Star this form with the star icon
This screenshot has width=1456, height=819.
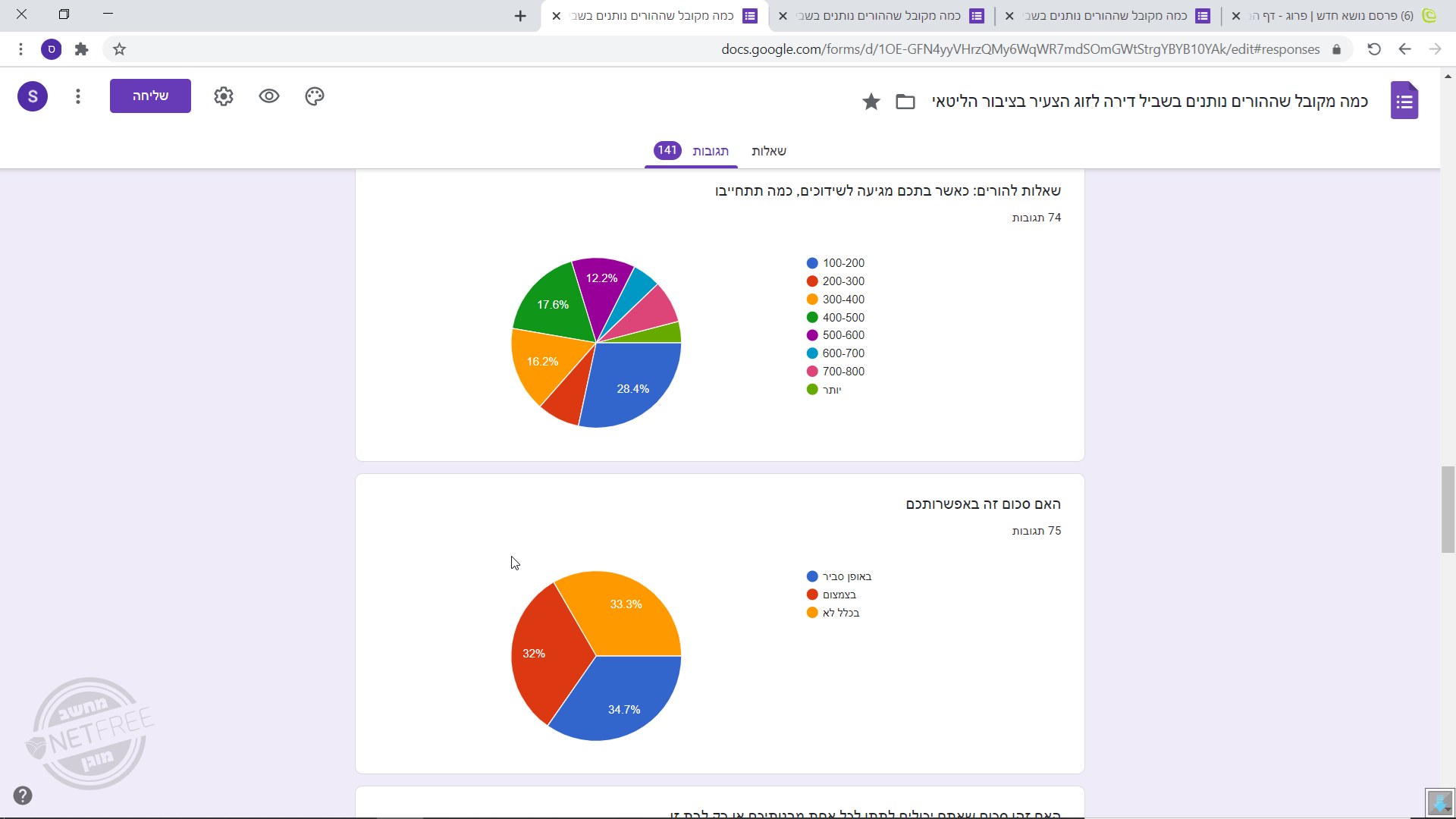pyautogui.click(x=871, y=102)
